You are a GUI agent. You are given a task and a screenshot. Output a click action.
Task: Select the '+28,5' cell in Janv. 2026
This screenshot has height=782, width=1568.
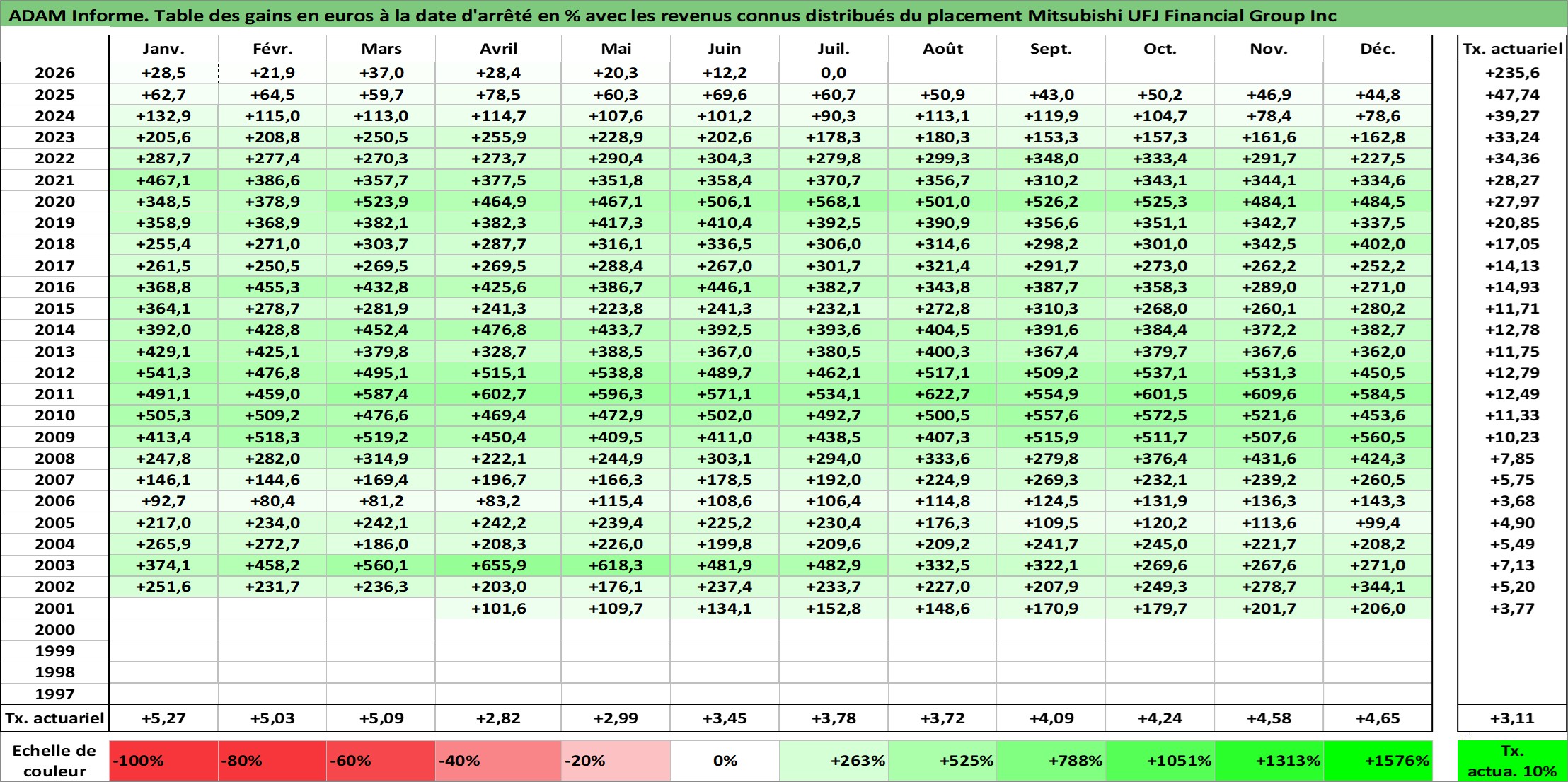(163, 73)
